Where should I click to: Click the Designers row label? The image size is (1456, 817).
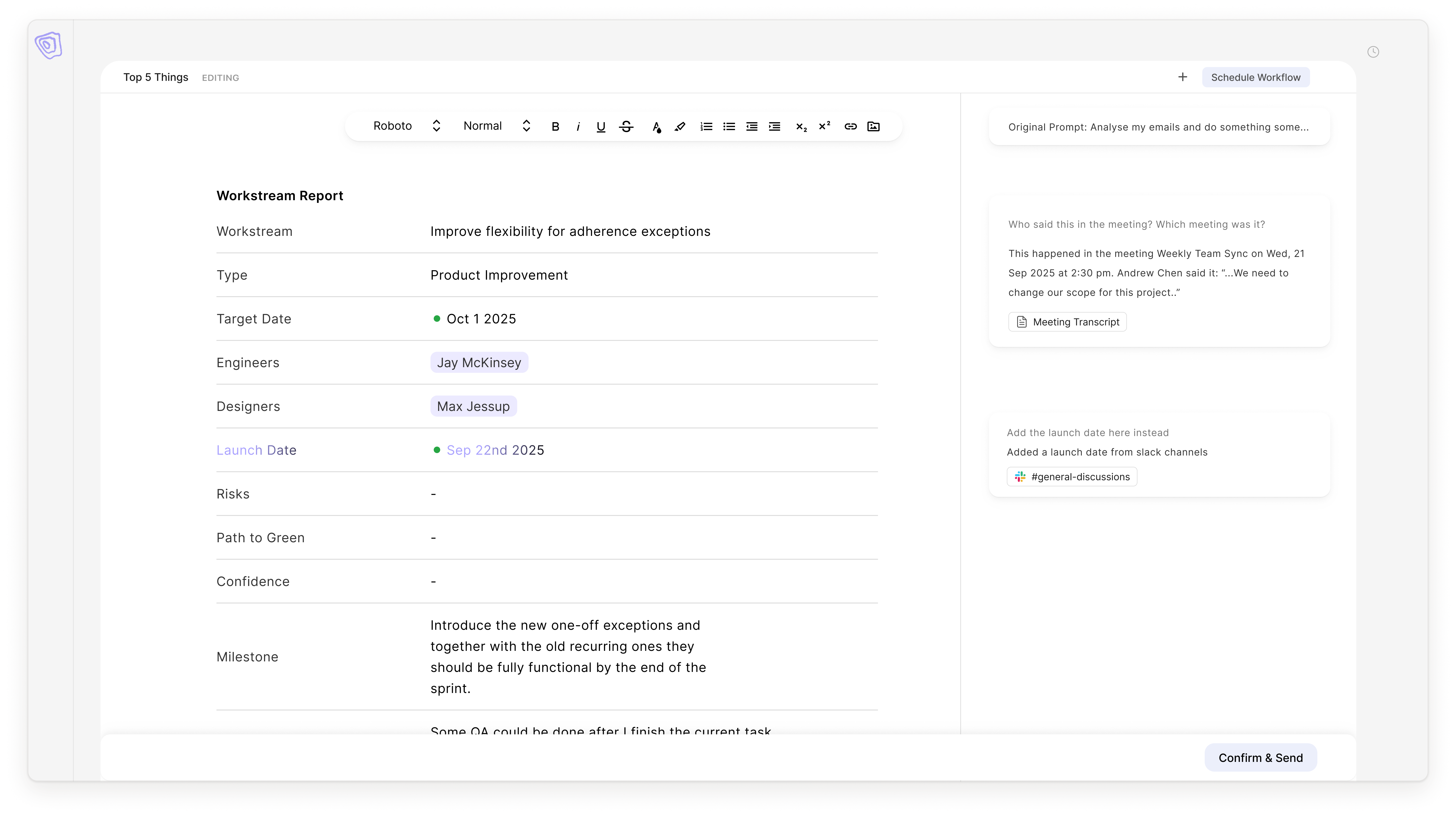click(248, 406)
